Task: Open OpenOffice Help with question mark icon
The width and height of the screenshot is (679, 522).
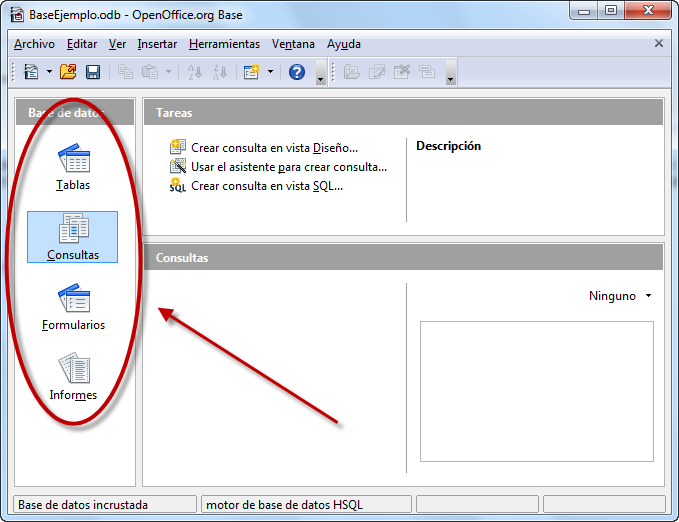Action: coord(297,72)
